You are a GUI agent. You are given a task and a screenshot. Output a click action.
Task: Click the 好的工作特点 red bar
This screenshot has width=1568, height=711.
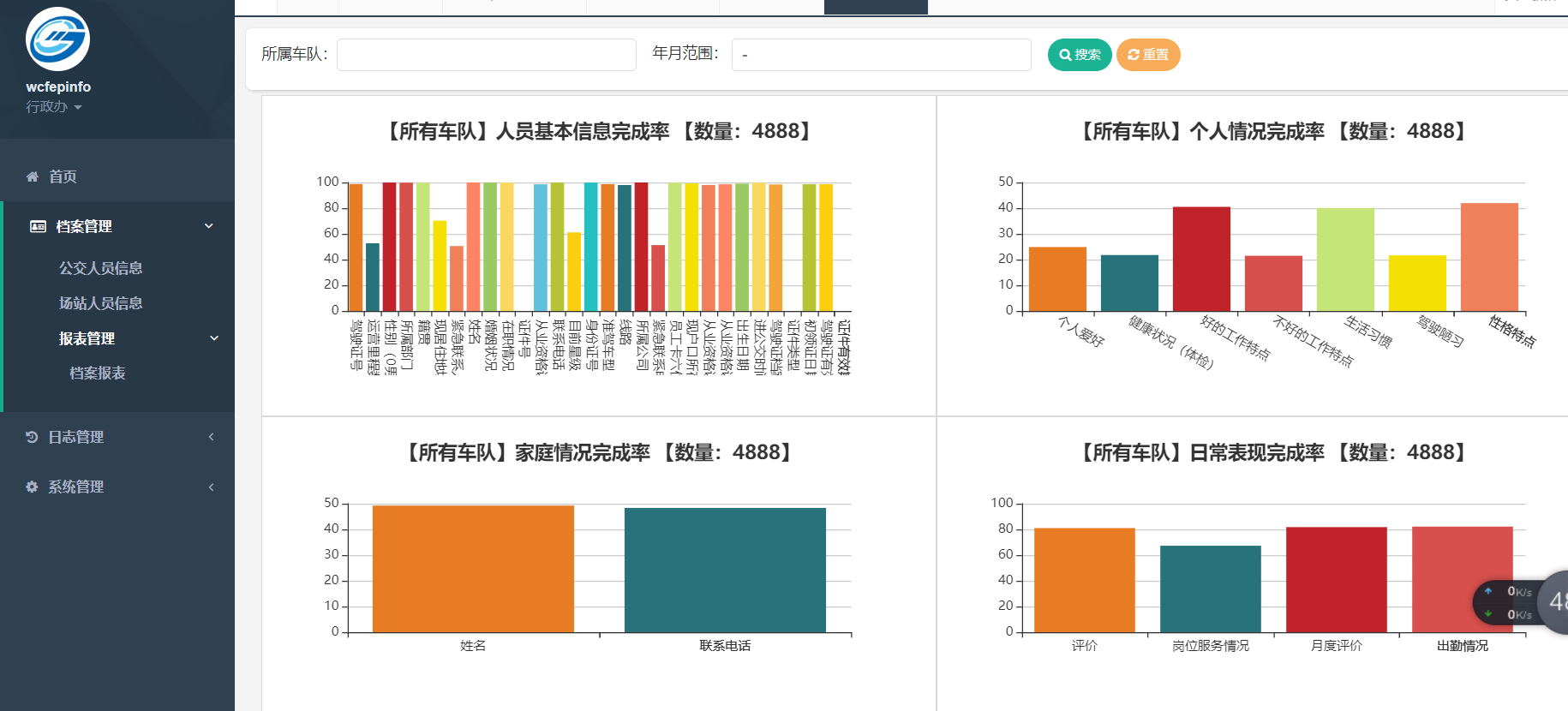[x=1201, y=259]
